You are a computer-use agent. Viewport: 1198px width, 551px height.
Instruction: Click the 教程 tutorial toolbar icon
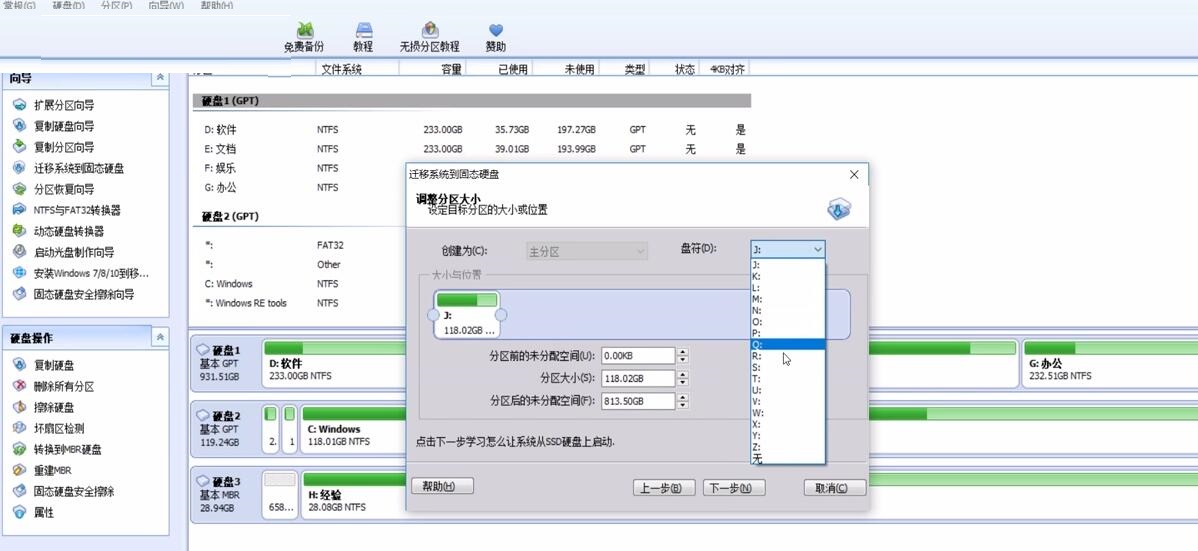click(x=363, y=37)
